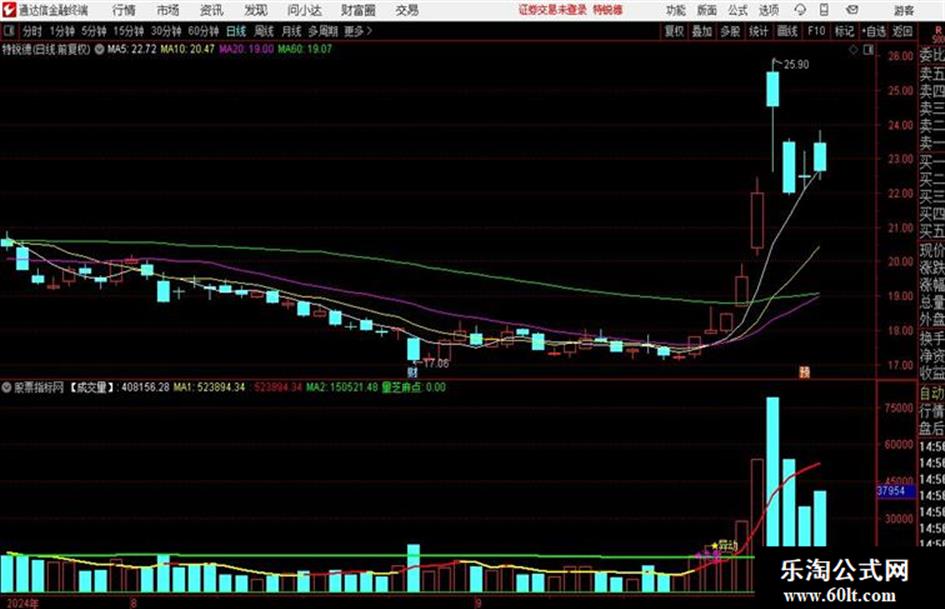Image resolution: width=945 pixels, height=609 pixels.
Task: Click the green MA60: 19.07 label
Action: [x=304, y=49]
